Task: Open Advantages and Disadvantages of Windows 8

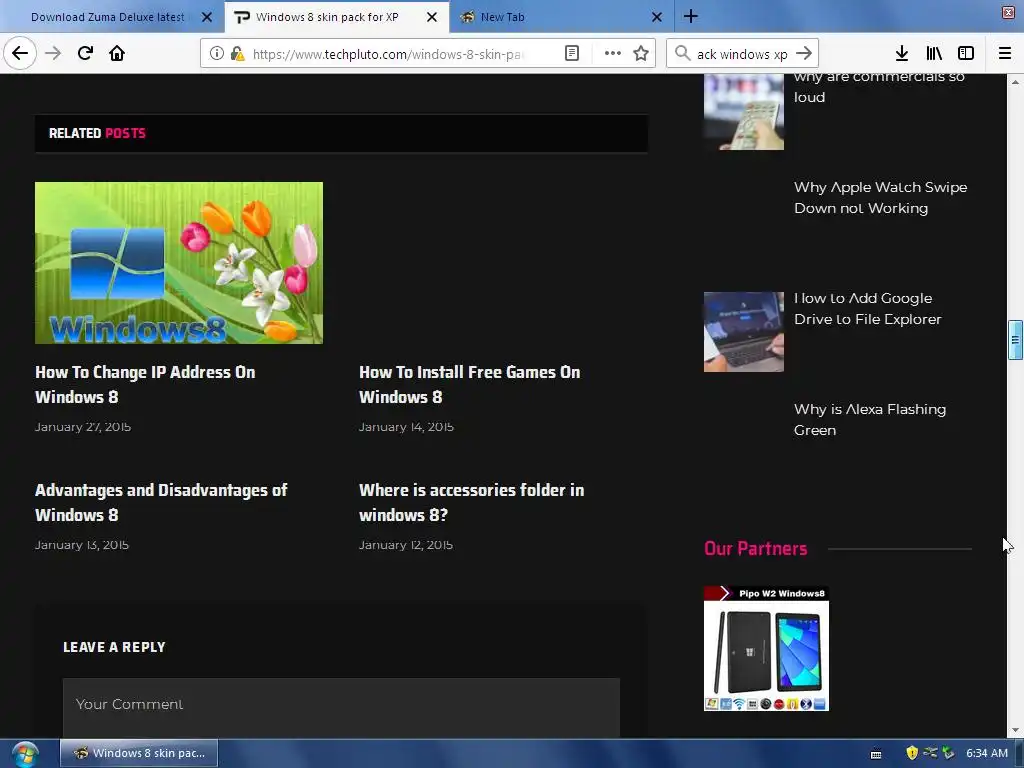Action: (161, 502)
